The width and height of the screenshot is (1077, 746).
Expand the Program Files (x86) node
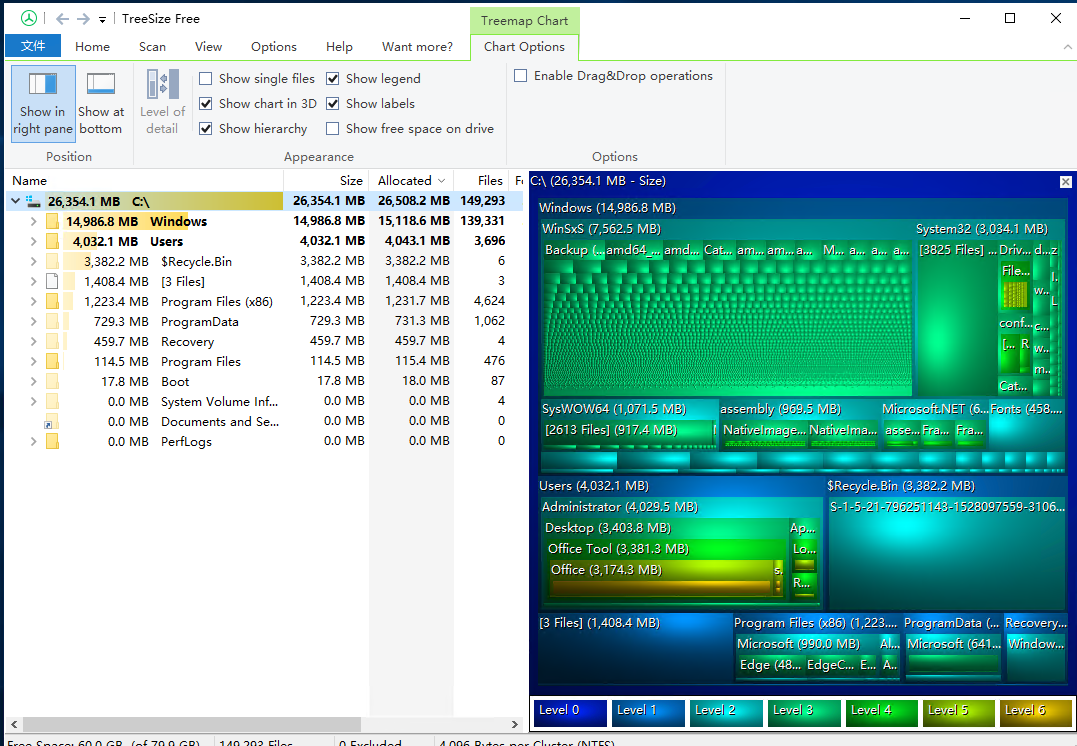click(x=33, y=301)
